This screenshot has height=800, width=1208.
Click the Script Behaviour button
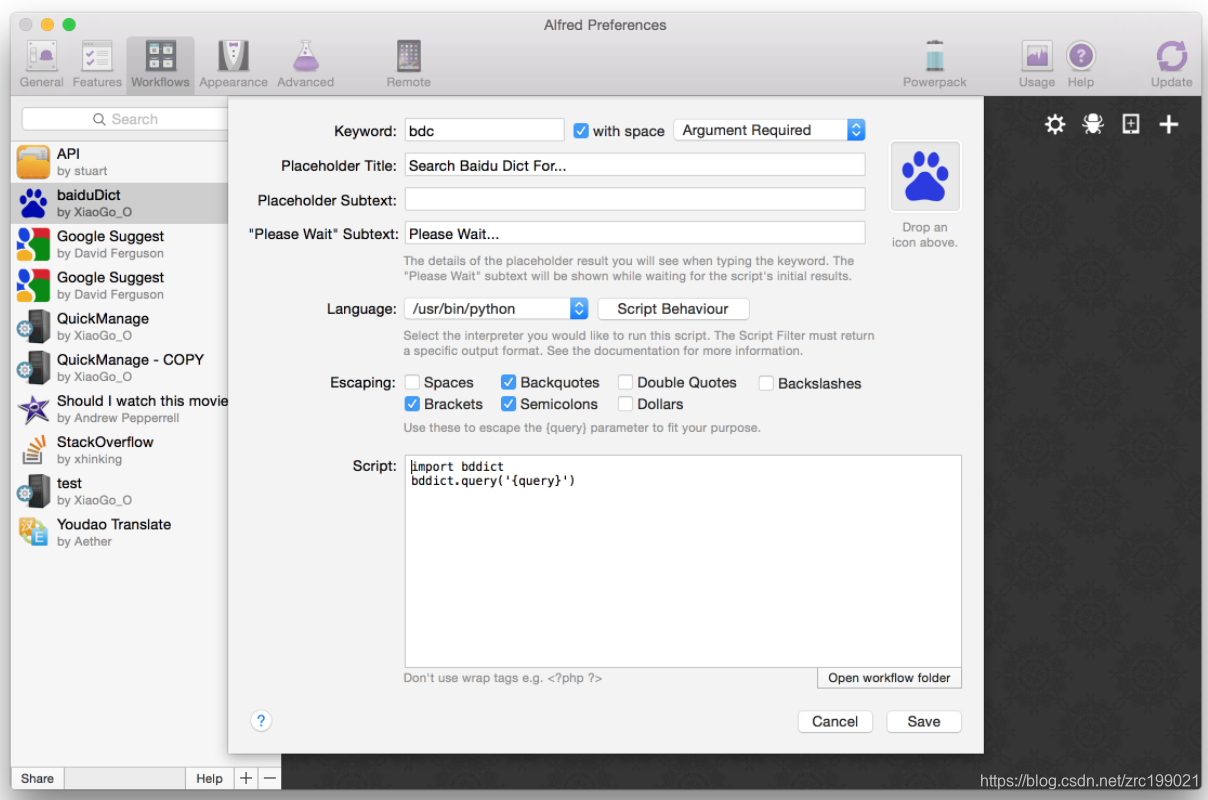point(673,309)
